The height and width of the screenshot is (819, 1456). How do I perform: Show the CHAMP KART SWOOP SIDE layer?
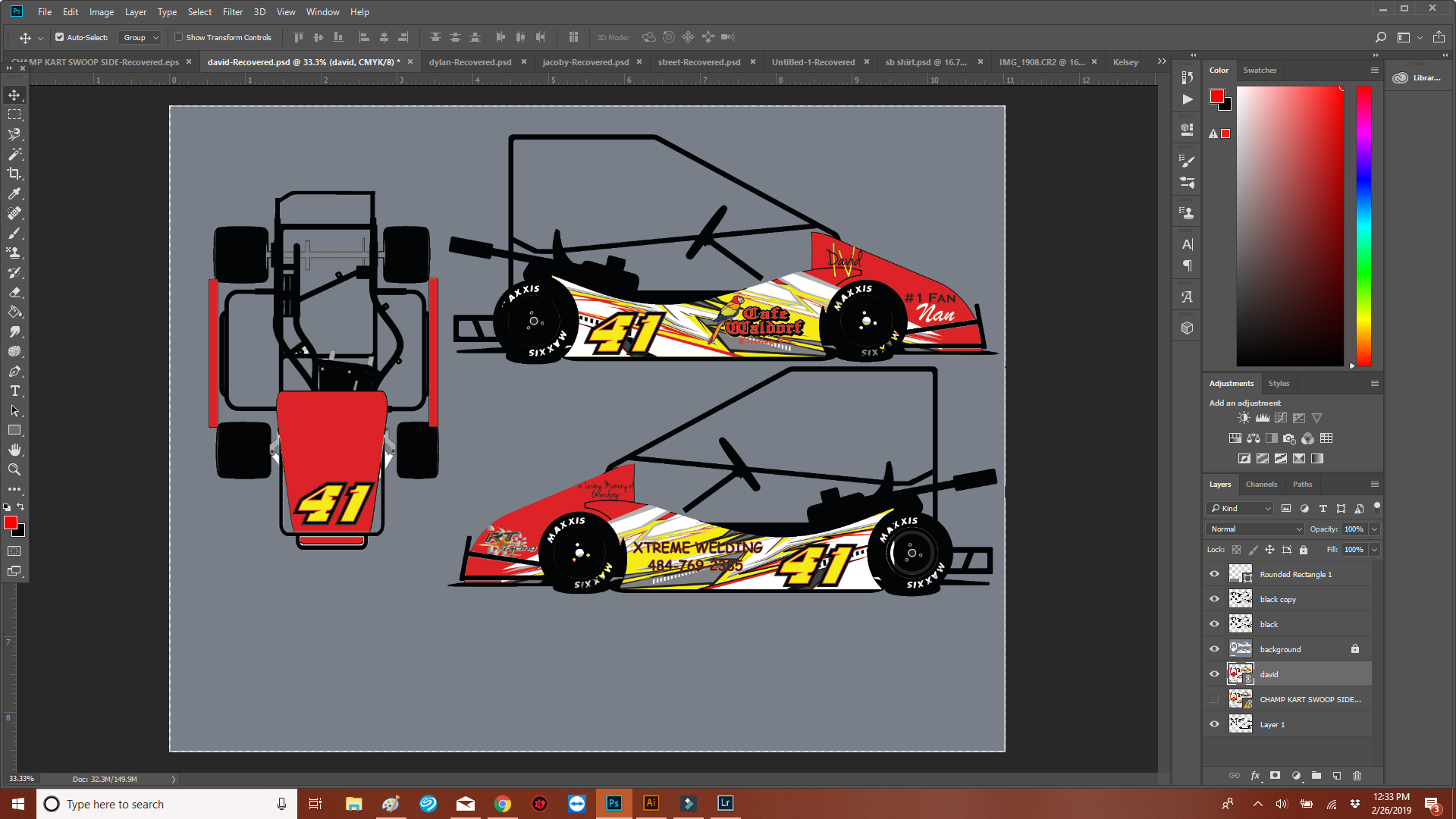coord(1214,699)
